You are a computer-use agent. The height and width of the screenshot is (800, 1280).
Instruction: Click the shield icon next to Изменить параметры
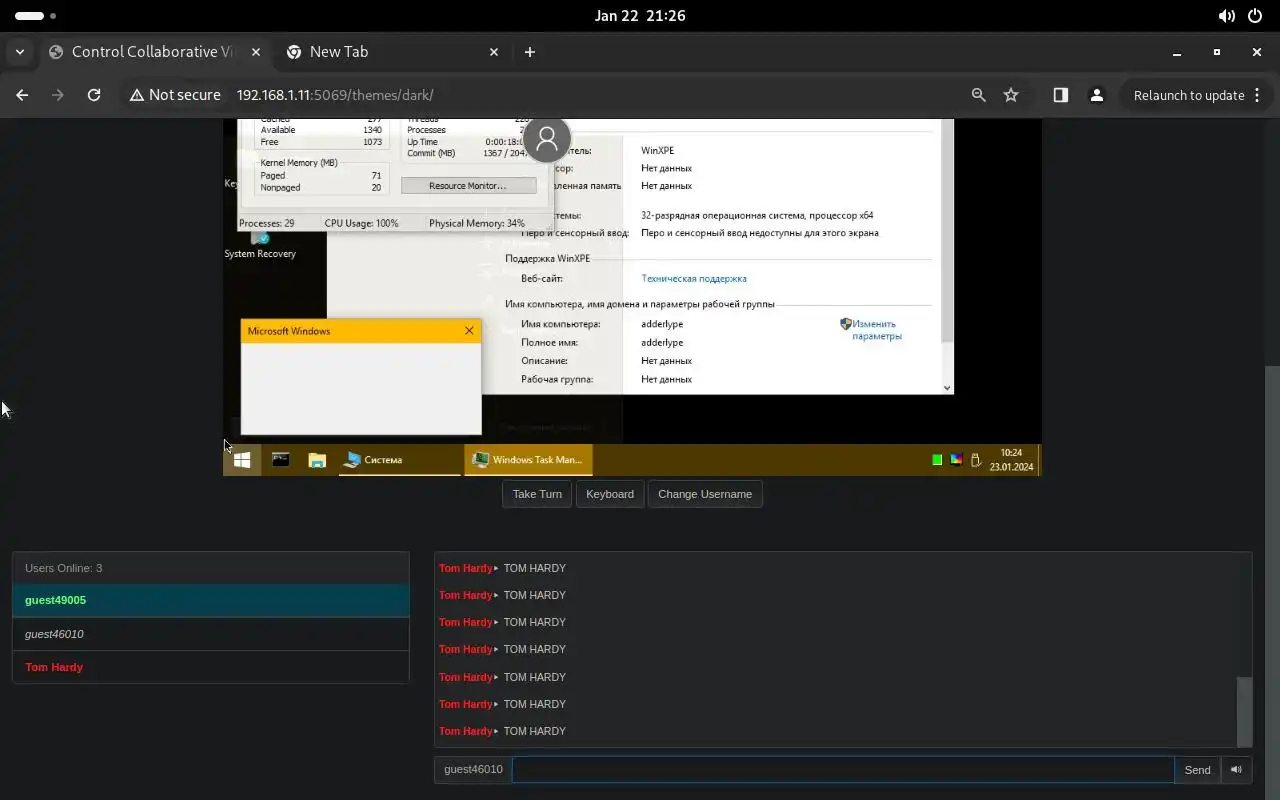pos(845,324)
